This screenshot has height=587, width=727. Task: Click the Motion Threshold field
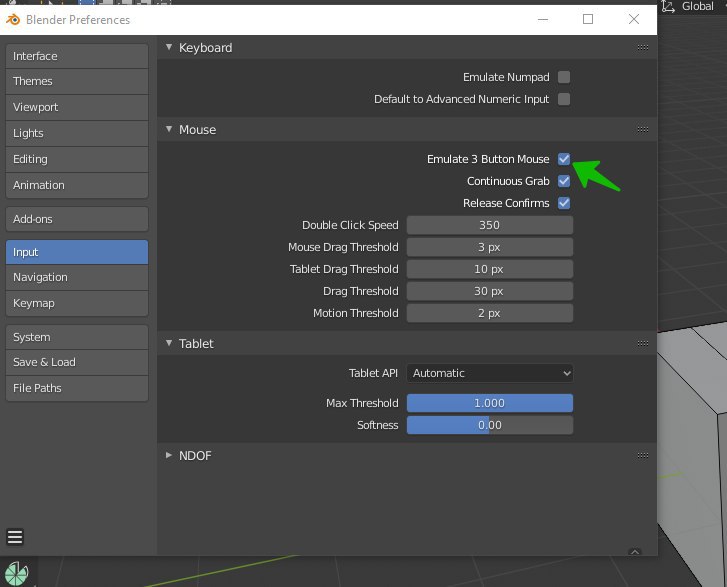tap(490, 313)
